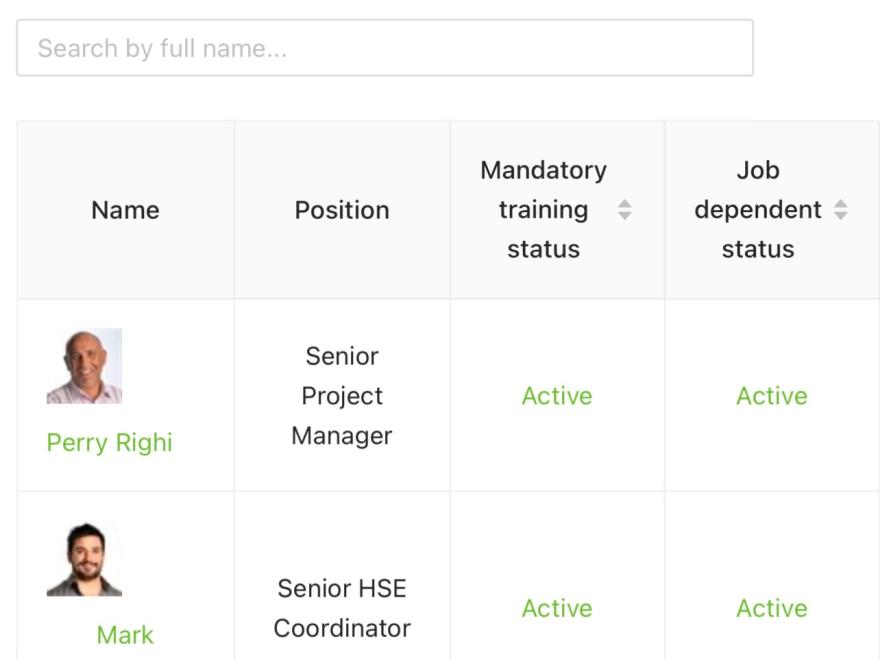
Task: Sort by Job dependent status column
Action: (840, 210)
